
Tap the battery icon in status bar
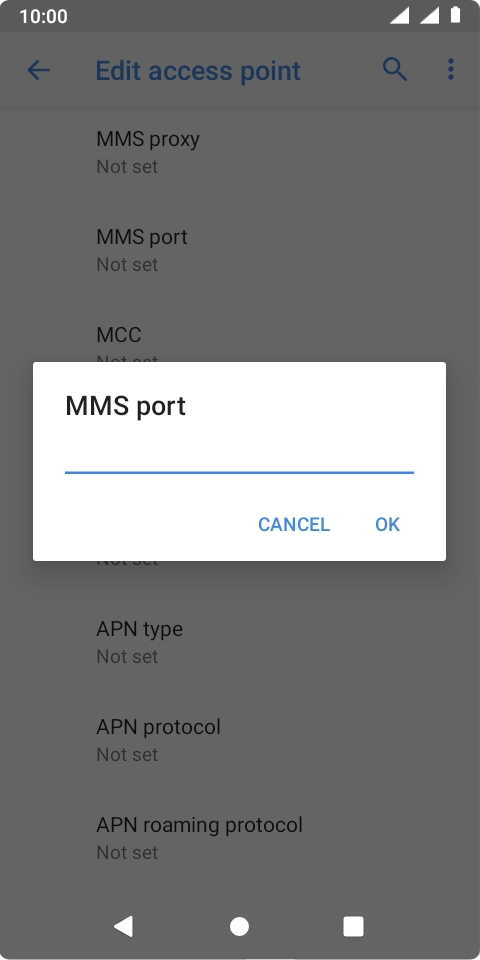pos(456,15)
